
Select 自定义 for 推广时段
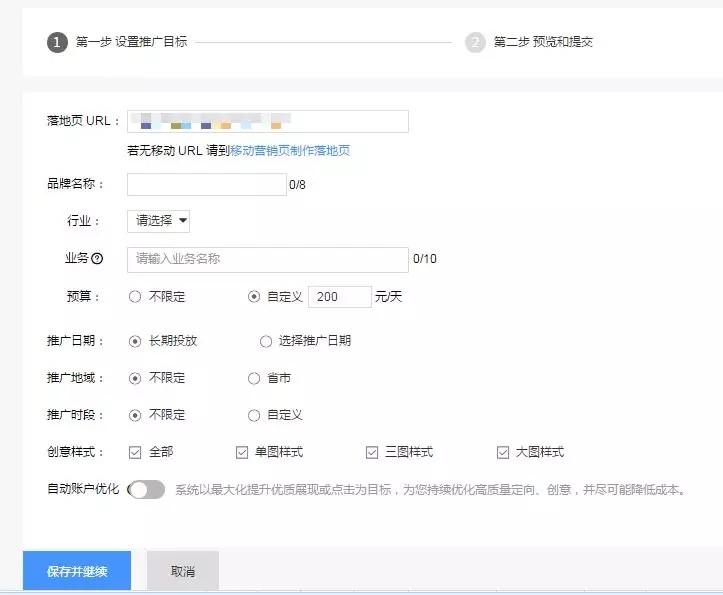[254, 415]
